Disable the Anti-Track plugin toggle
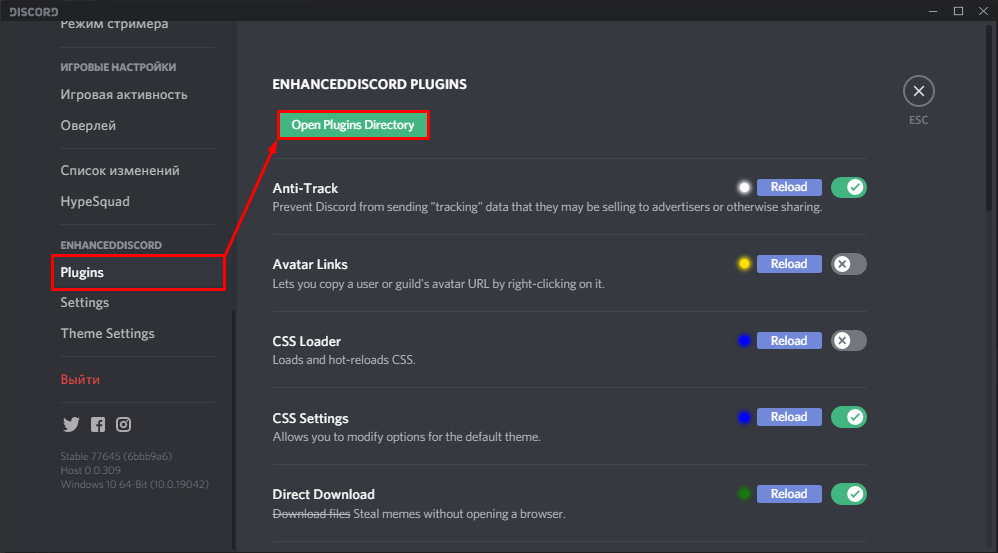 click(x=849, y=187)
